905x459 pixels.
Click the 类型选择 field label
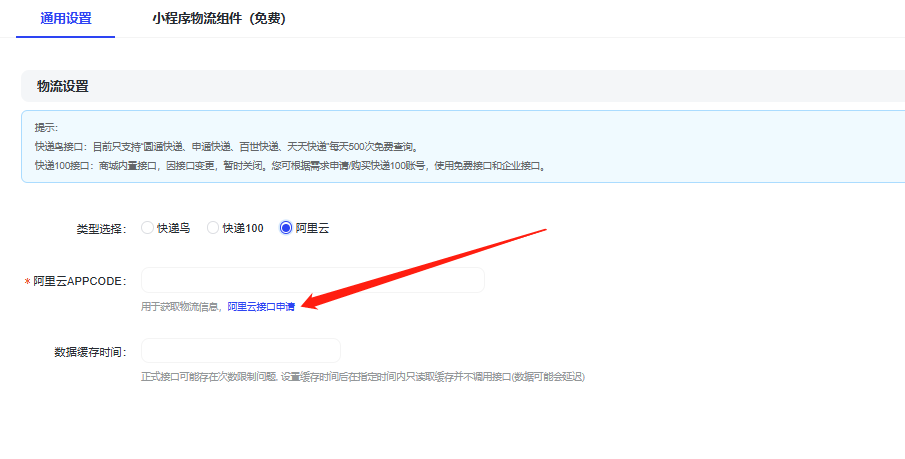tap(102, 229)
